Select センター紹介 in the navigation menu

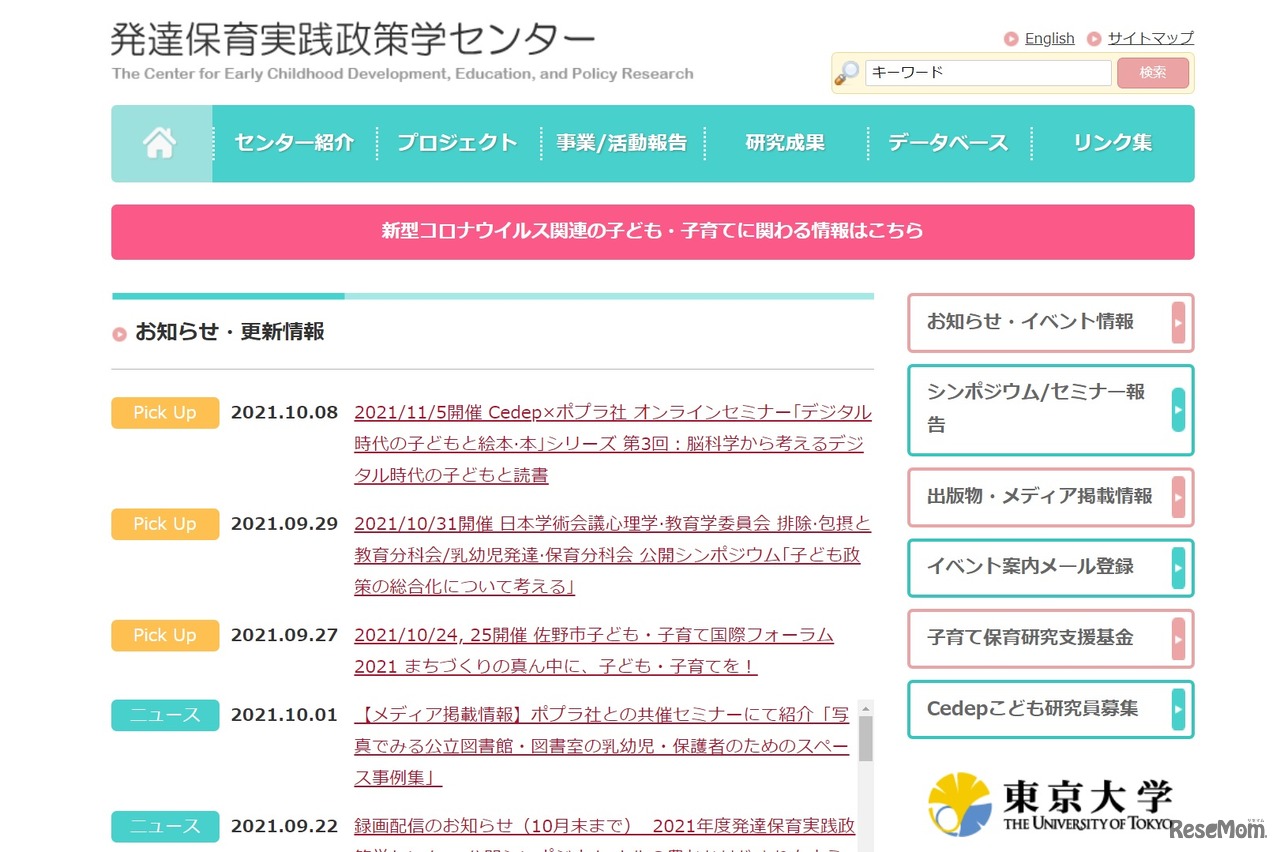(293, 143)
